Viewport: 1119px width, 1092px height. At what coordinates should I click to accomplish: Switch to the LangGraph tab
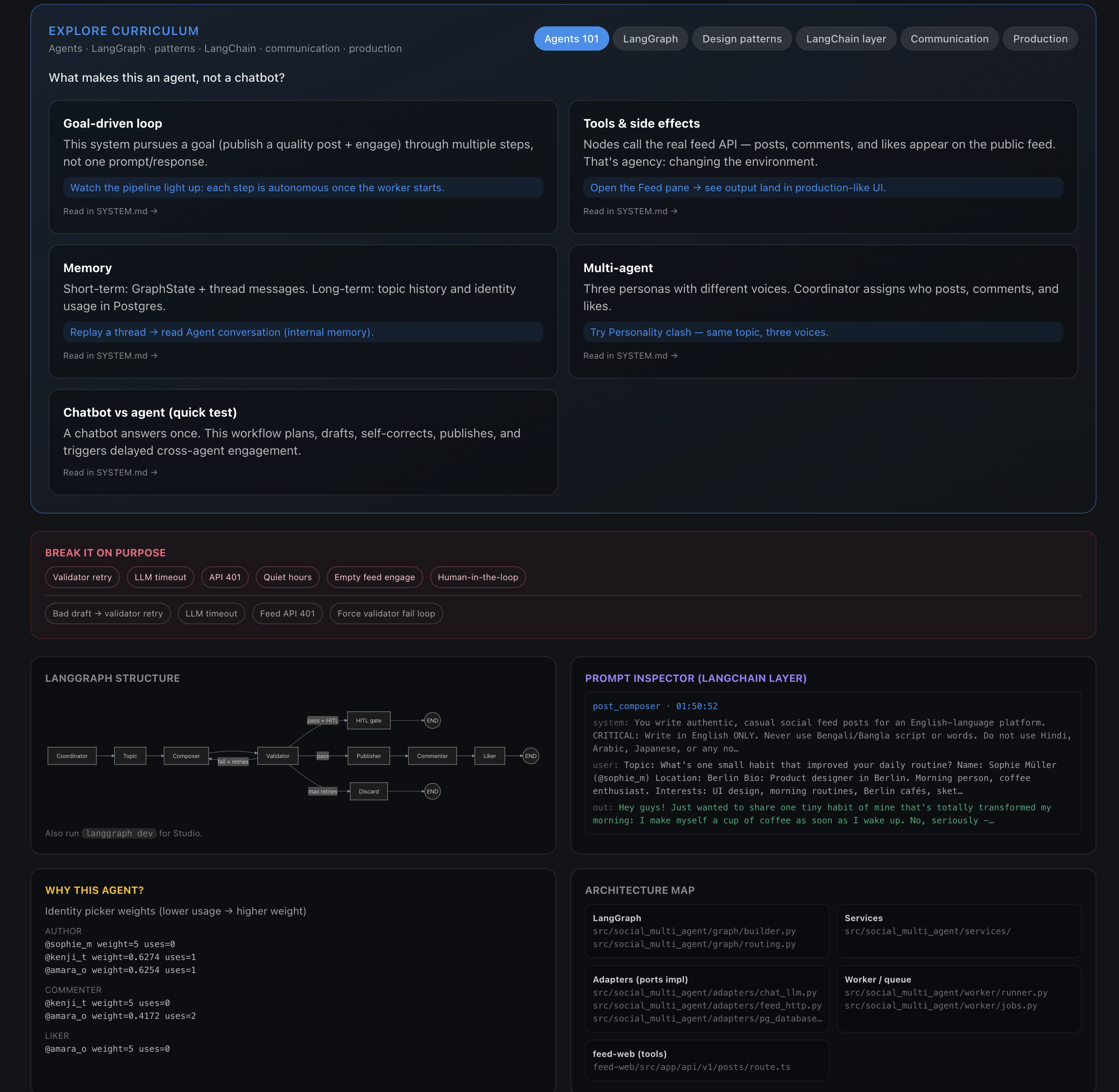[x=650, y=39]
